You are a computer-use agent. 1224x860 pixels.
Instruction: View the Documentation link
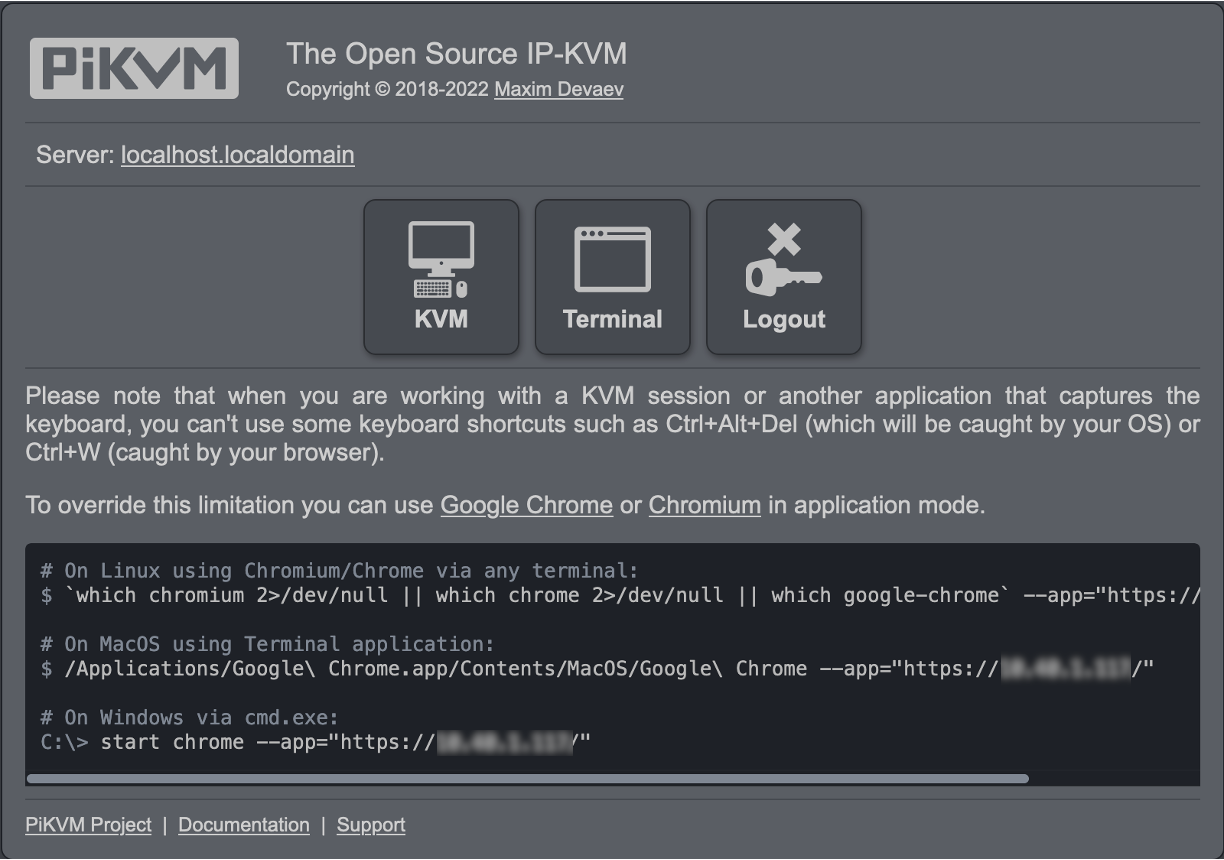(243, 825)
